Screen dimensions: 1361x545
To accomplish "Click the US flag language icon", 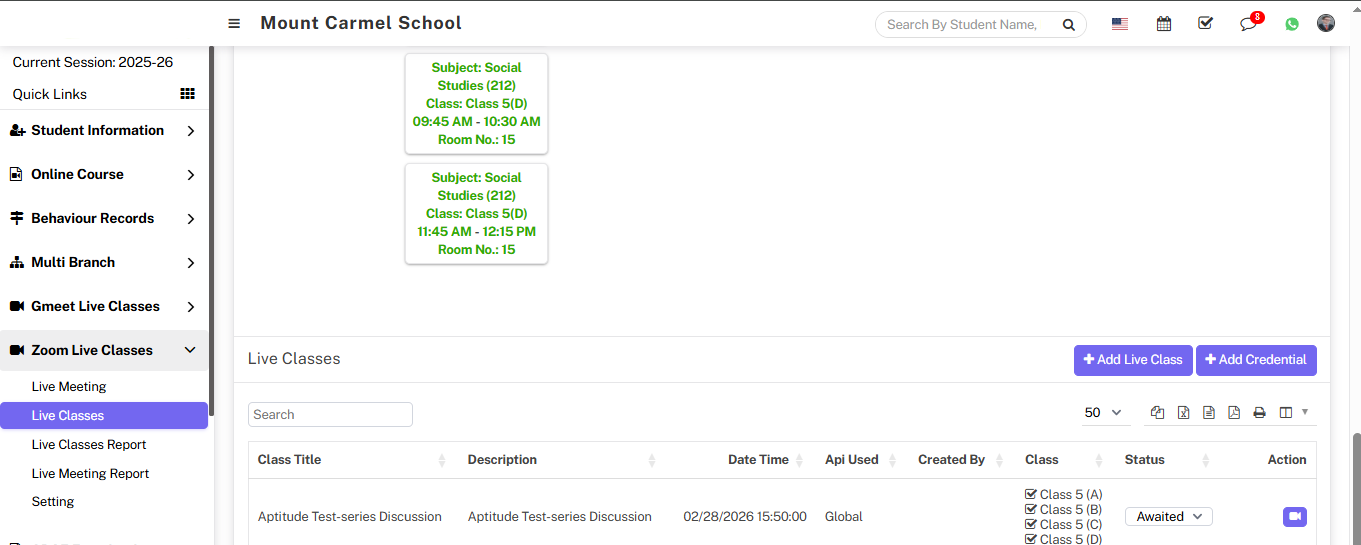I will click(1120, 24).
